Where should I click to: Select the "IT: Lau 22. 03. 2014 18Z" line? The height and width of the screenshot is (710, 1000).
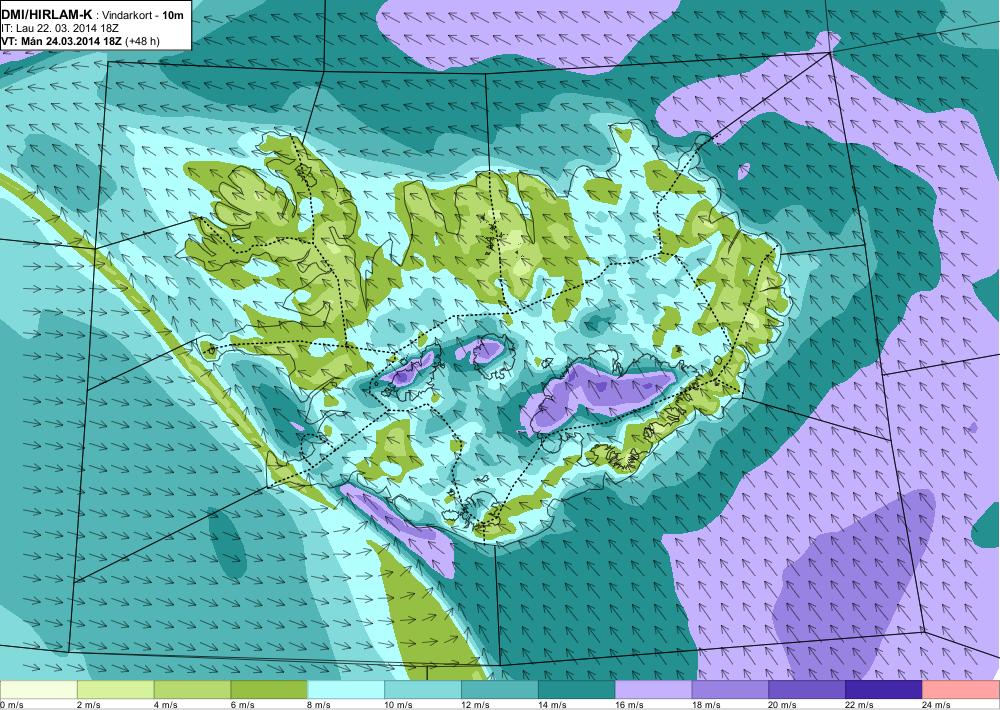tap(60, 29)
